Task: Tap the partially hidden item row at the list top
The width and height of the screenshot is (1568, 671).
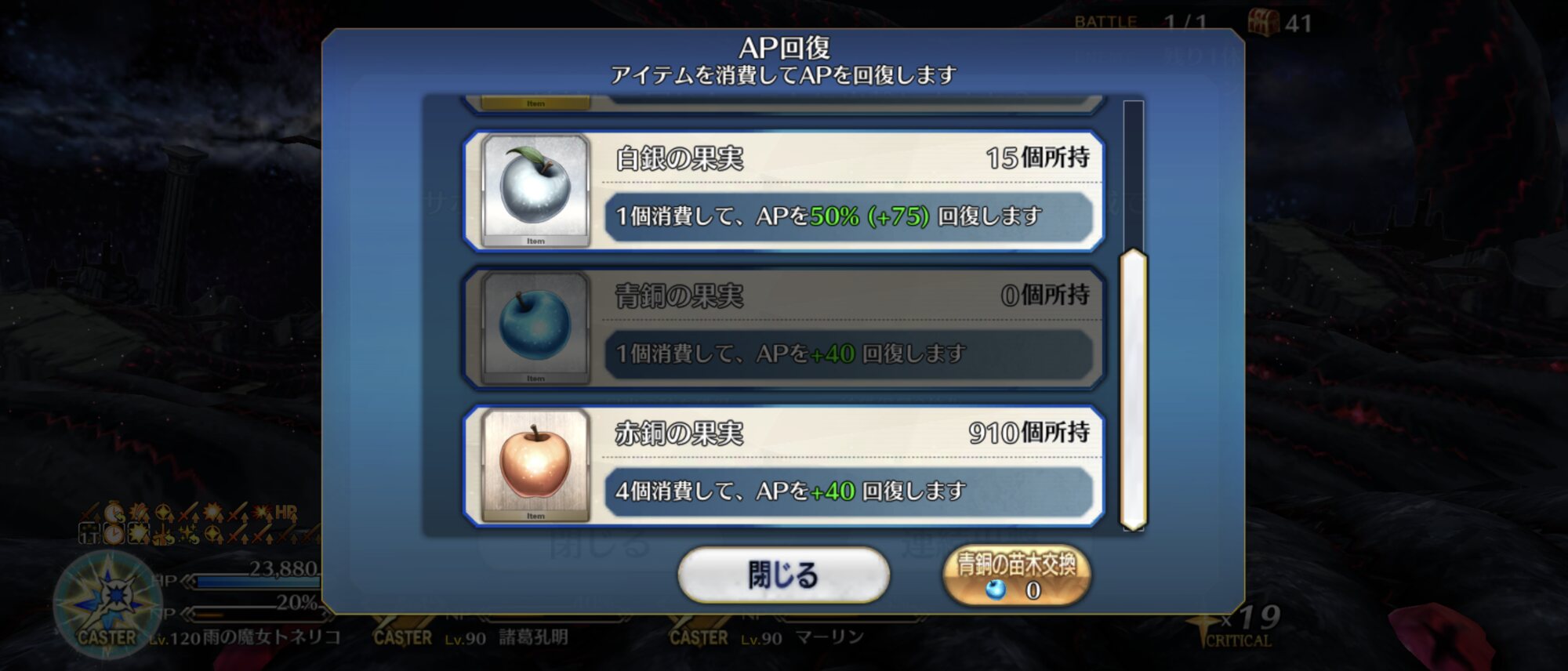Action: click(x=784, y=103)
